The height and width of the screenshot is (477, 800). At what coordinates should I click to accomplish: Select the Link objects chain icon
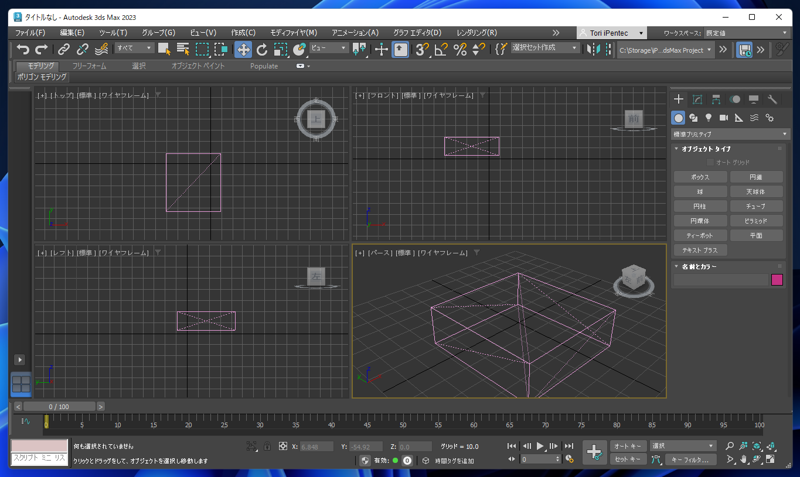tap(63, 49)
